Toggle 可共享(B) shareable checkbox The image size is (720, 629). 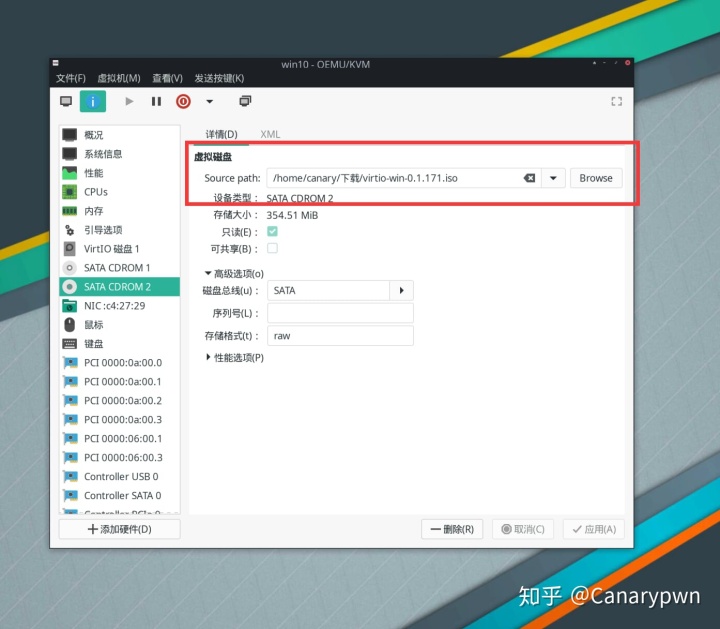272,248
